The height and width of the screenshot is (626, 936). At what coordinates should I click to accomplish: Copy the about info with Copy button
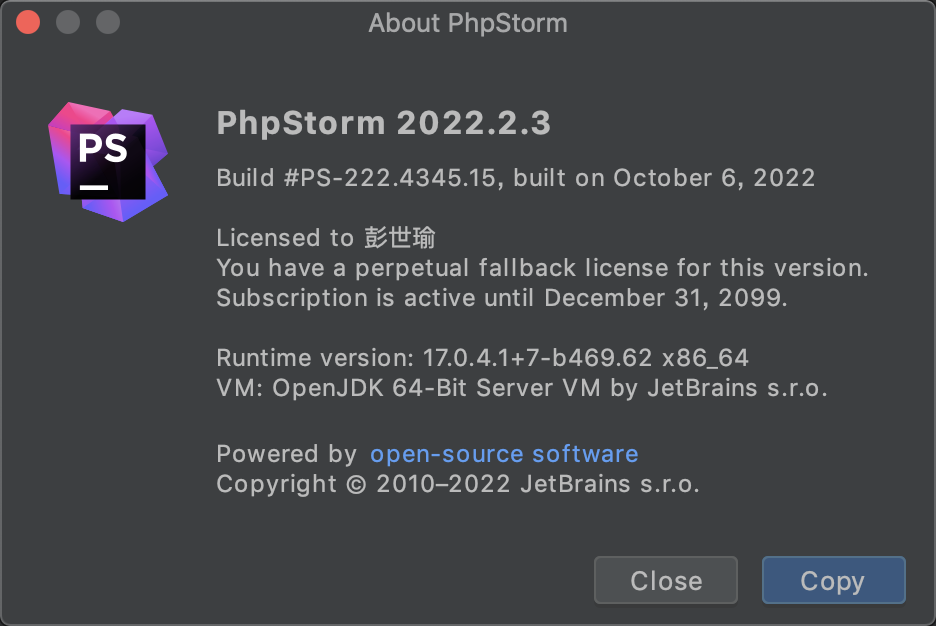coord(833,580)
